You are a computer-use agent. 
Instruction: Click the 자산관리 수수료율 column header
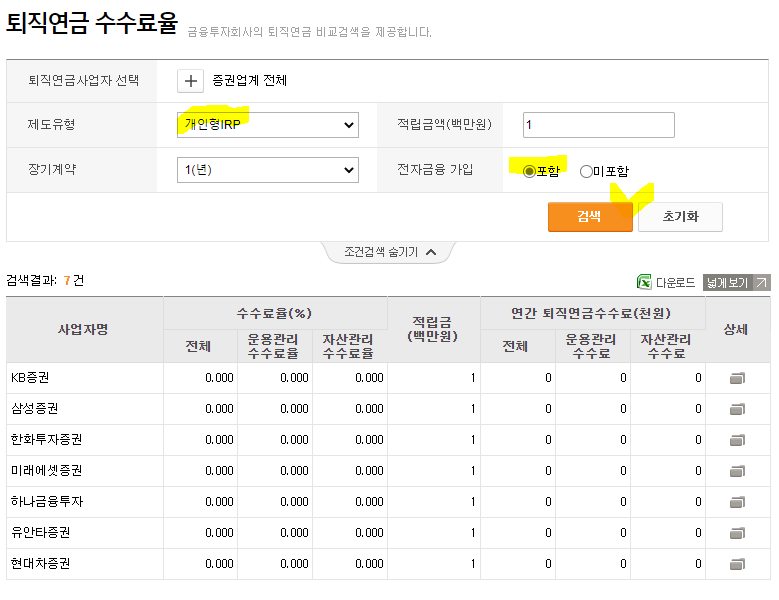pyautogui.click(x=350, y=346)
